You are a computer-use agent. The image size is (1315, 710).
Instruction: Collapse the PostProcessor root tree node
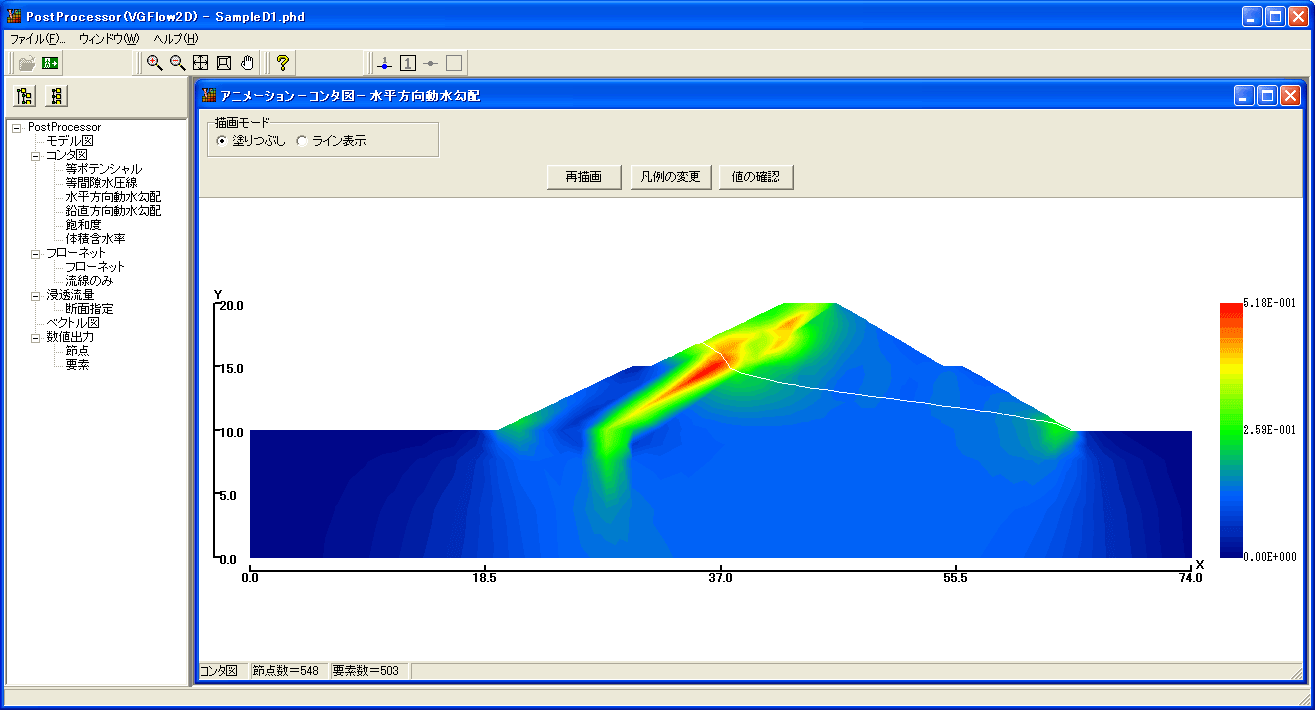coord(17,127)
